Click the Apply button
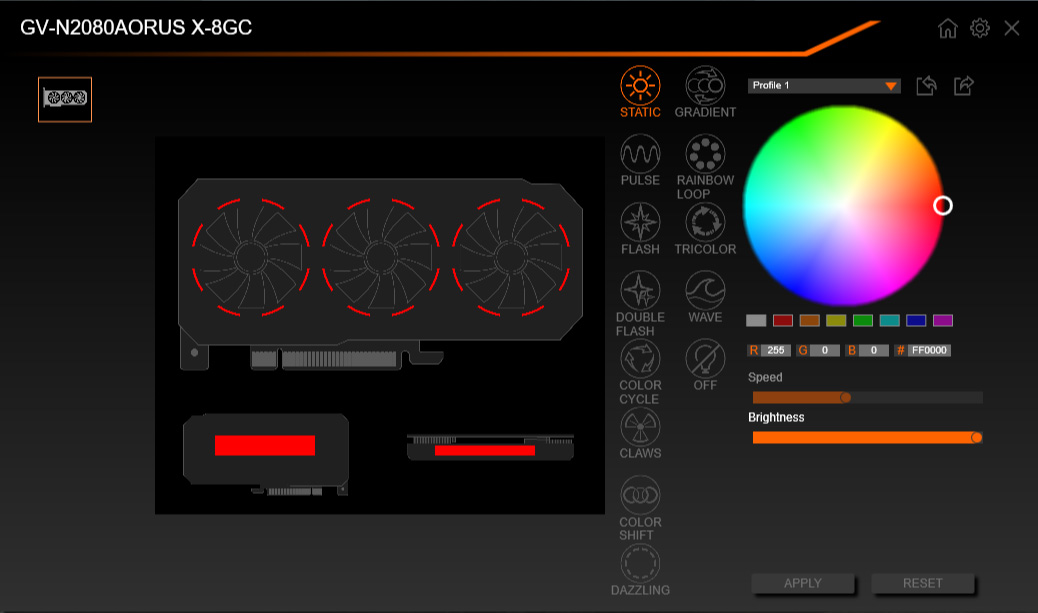 (802, 583)
